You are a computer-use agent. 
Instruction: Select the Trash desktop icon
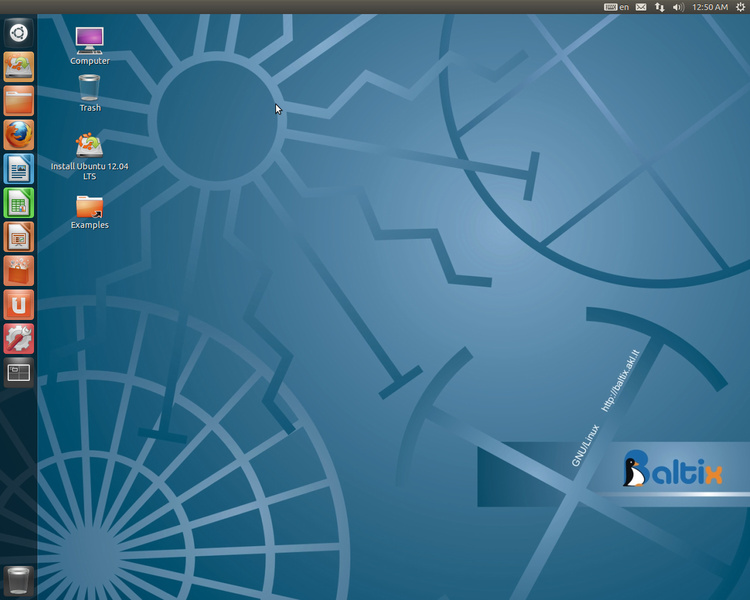89,93
